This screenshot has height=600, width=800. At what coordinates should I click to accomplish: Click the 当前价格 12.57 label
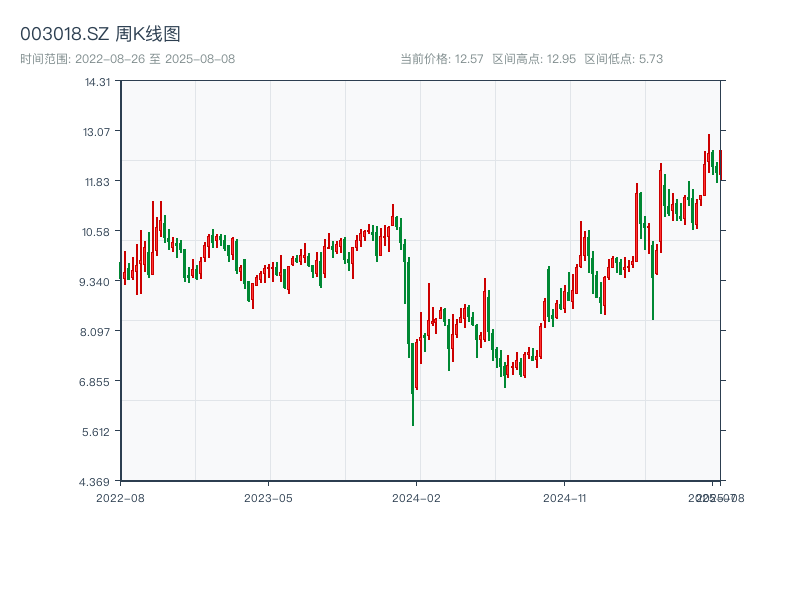(x=441, y=59)
